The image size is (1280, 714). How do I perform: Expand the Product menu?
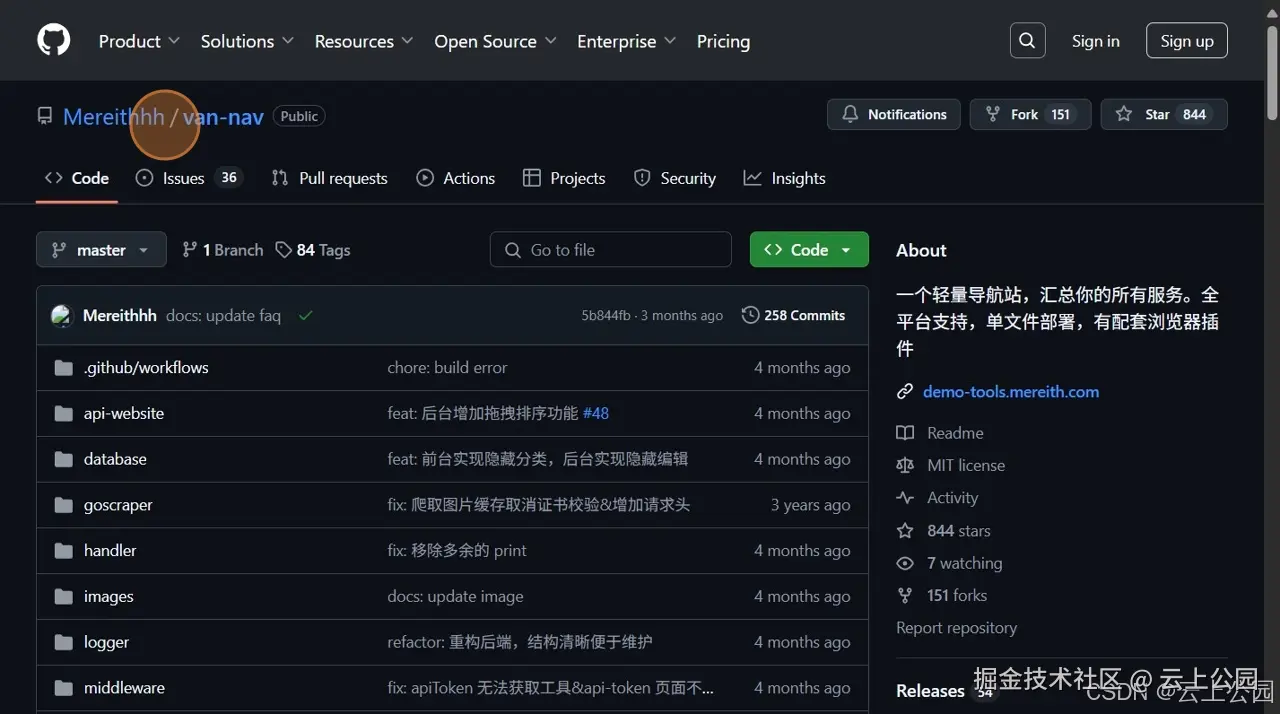[139, 41]
